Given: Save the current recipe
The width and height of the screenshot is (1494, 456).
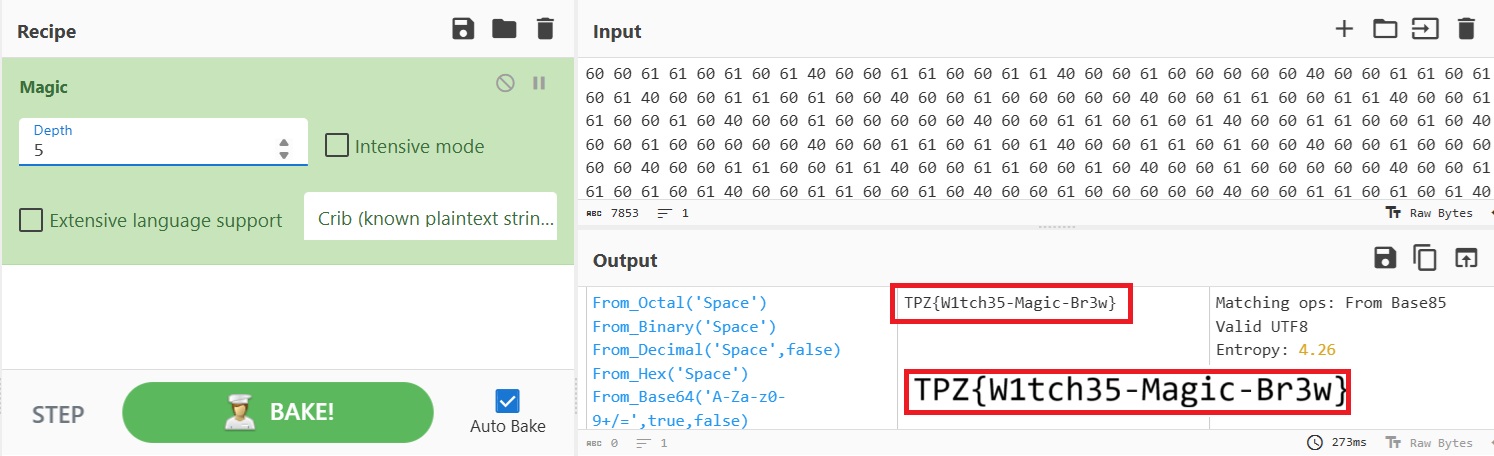Looking at the screenshot, I should (x=463, y=29).
